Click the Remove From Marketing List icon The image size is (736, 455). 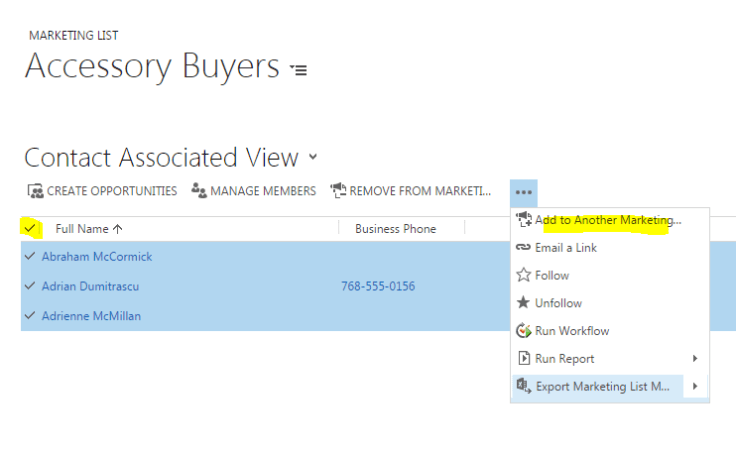click(337, 191)
